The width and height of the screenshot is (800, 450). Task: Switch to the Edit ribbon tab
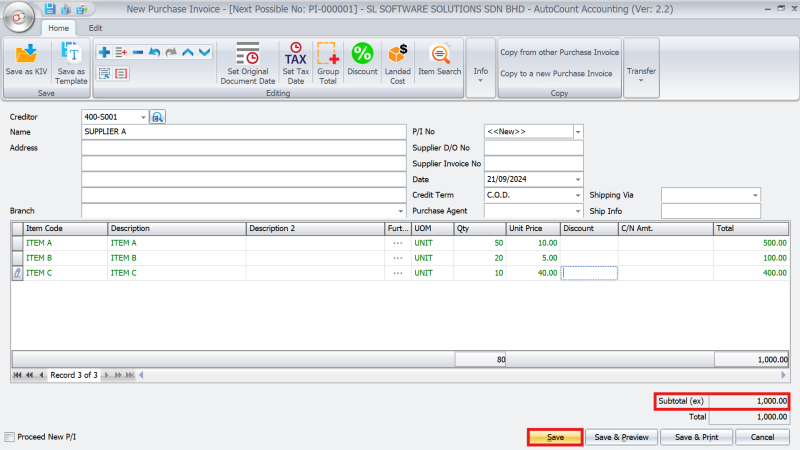(95, 28)
